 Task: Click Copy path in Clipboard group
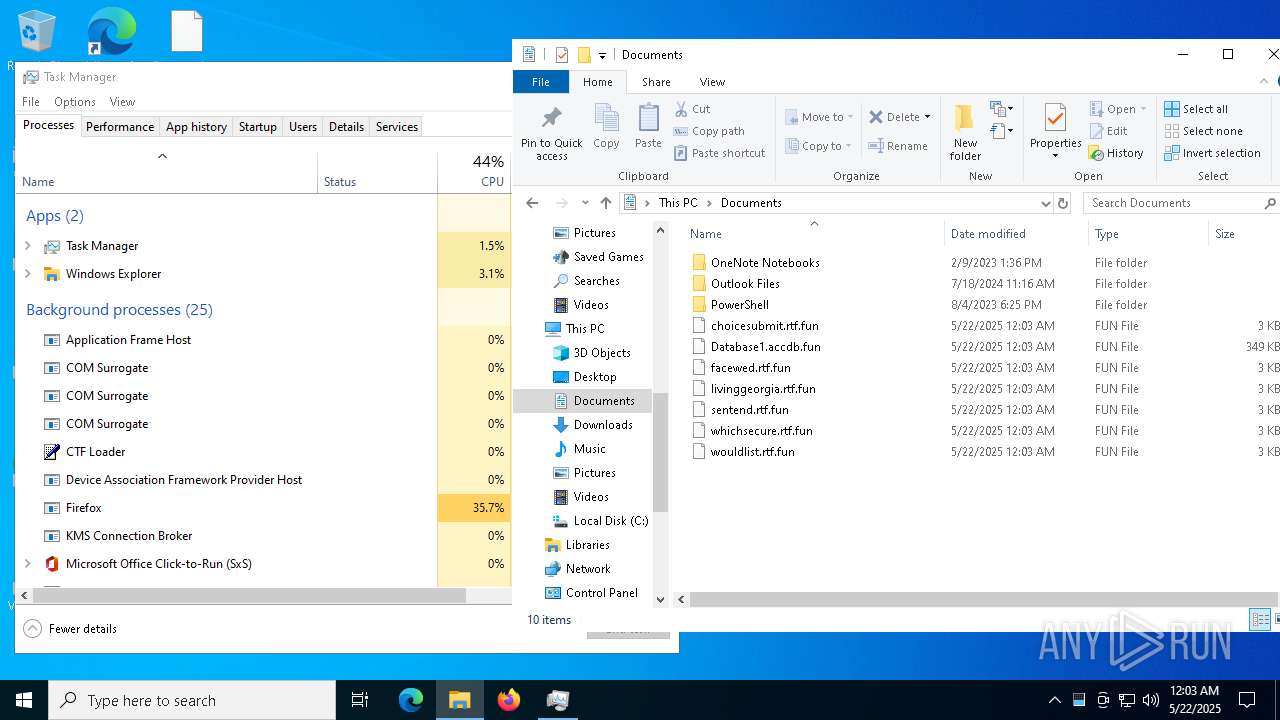pos(709,131)
